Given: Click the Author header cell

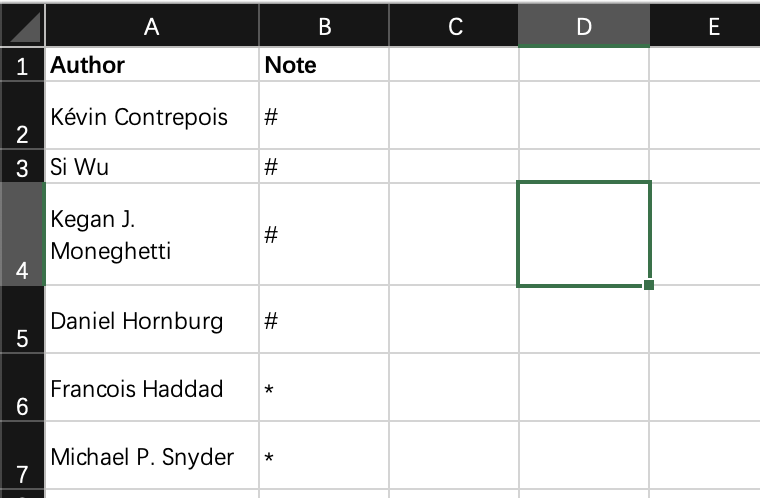Looking at the screenshot, I should click(152, 64).
